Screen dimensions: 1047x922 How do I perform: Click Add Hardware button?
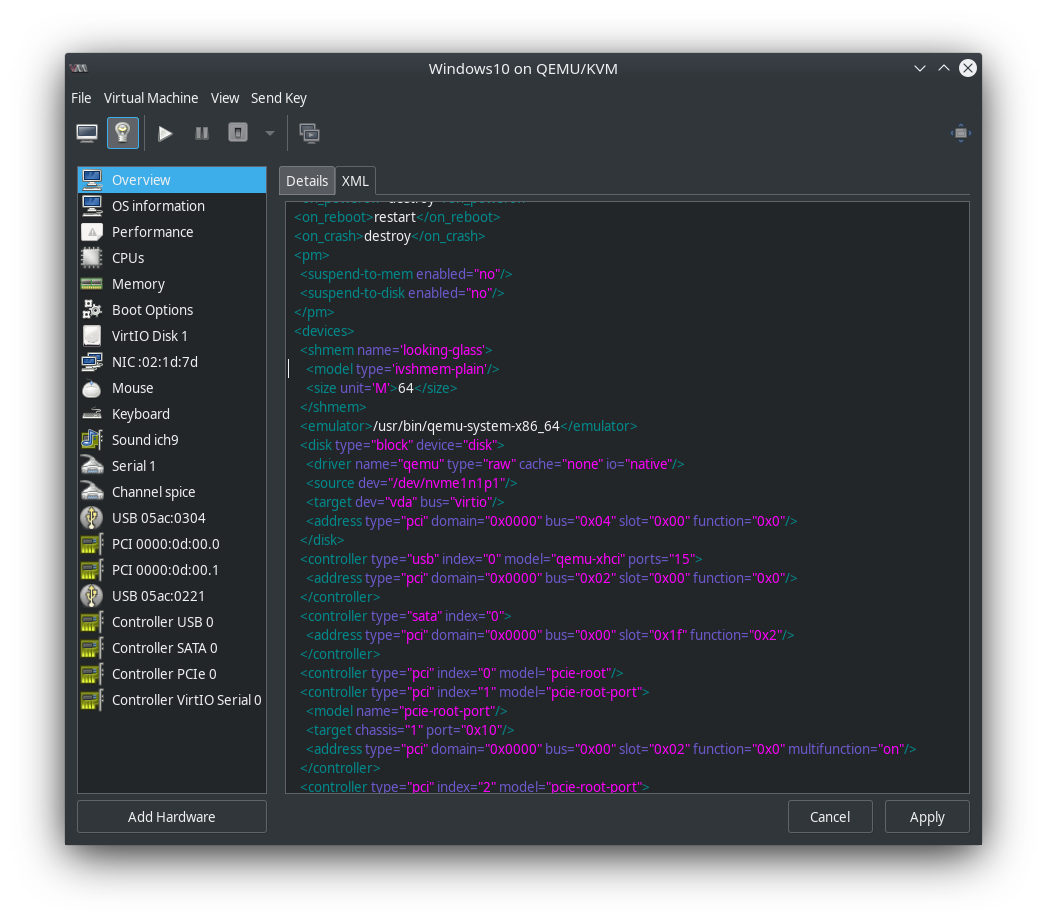coord(172,817)
